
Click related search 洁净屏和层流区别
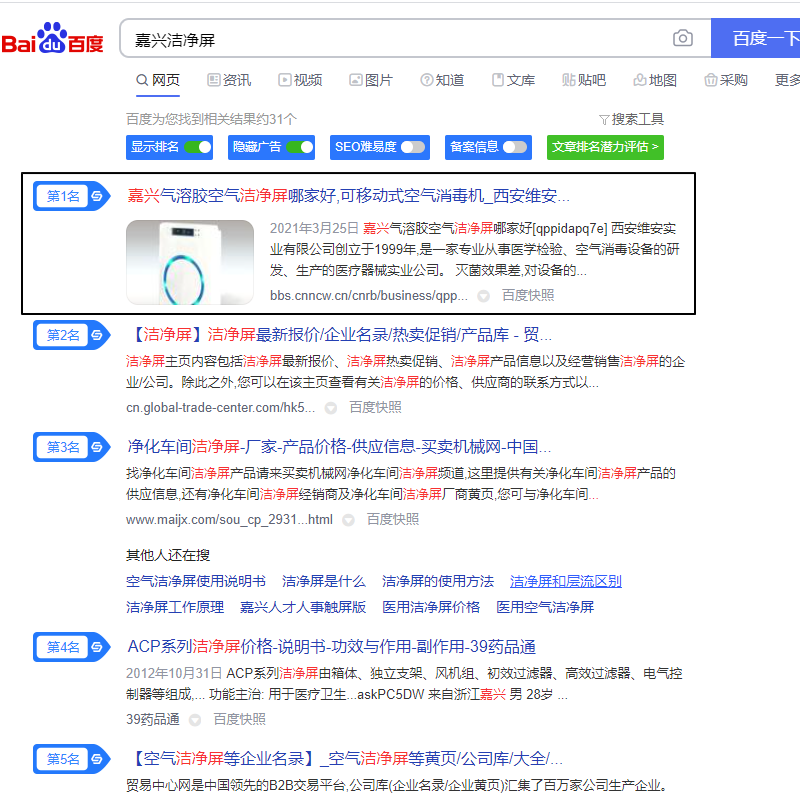pyautogui.click(x=566, y=581)
